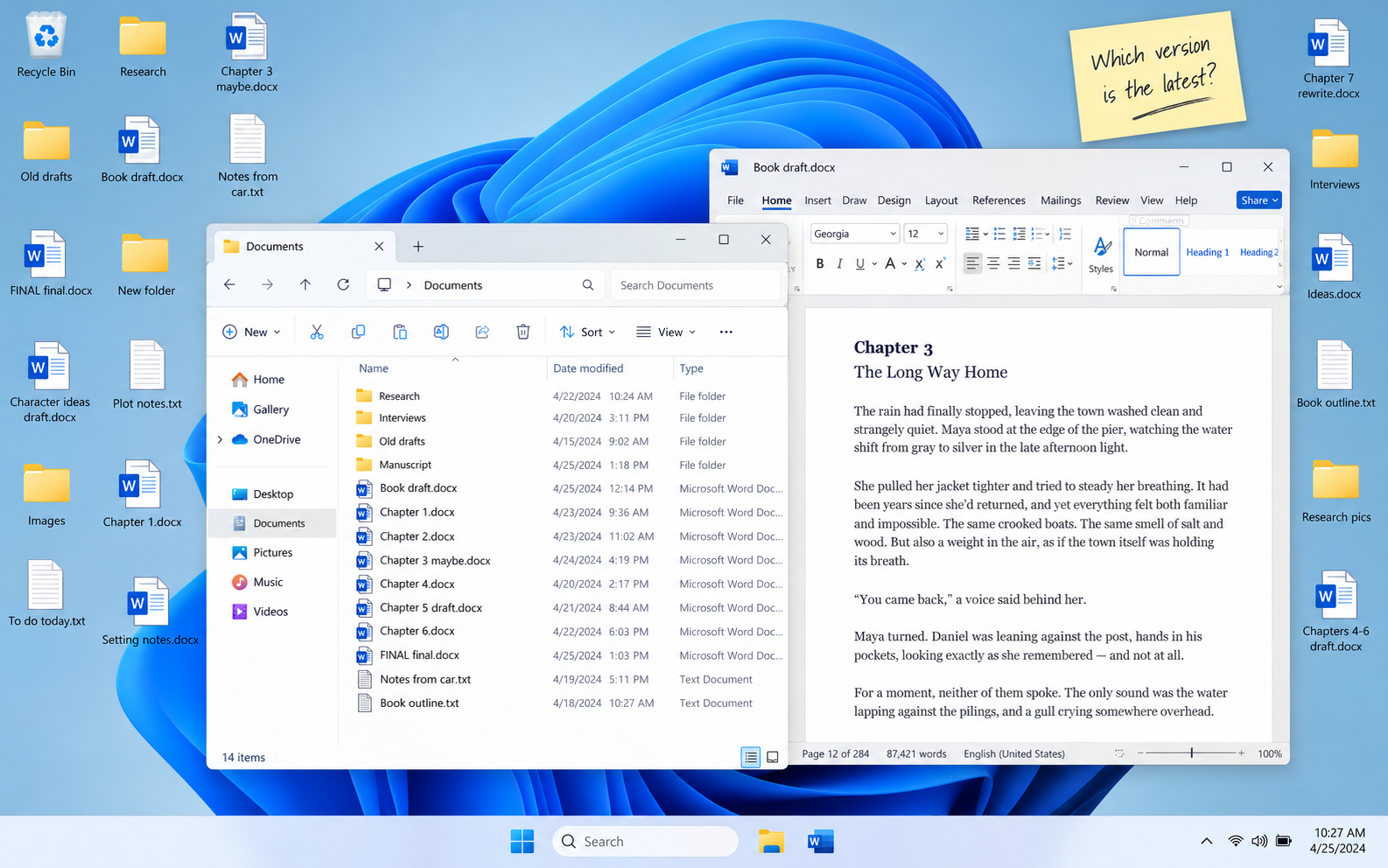1388x868 pixels.
Task: Switch File Explorer to details view in status bar
Action: [751, 757]
